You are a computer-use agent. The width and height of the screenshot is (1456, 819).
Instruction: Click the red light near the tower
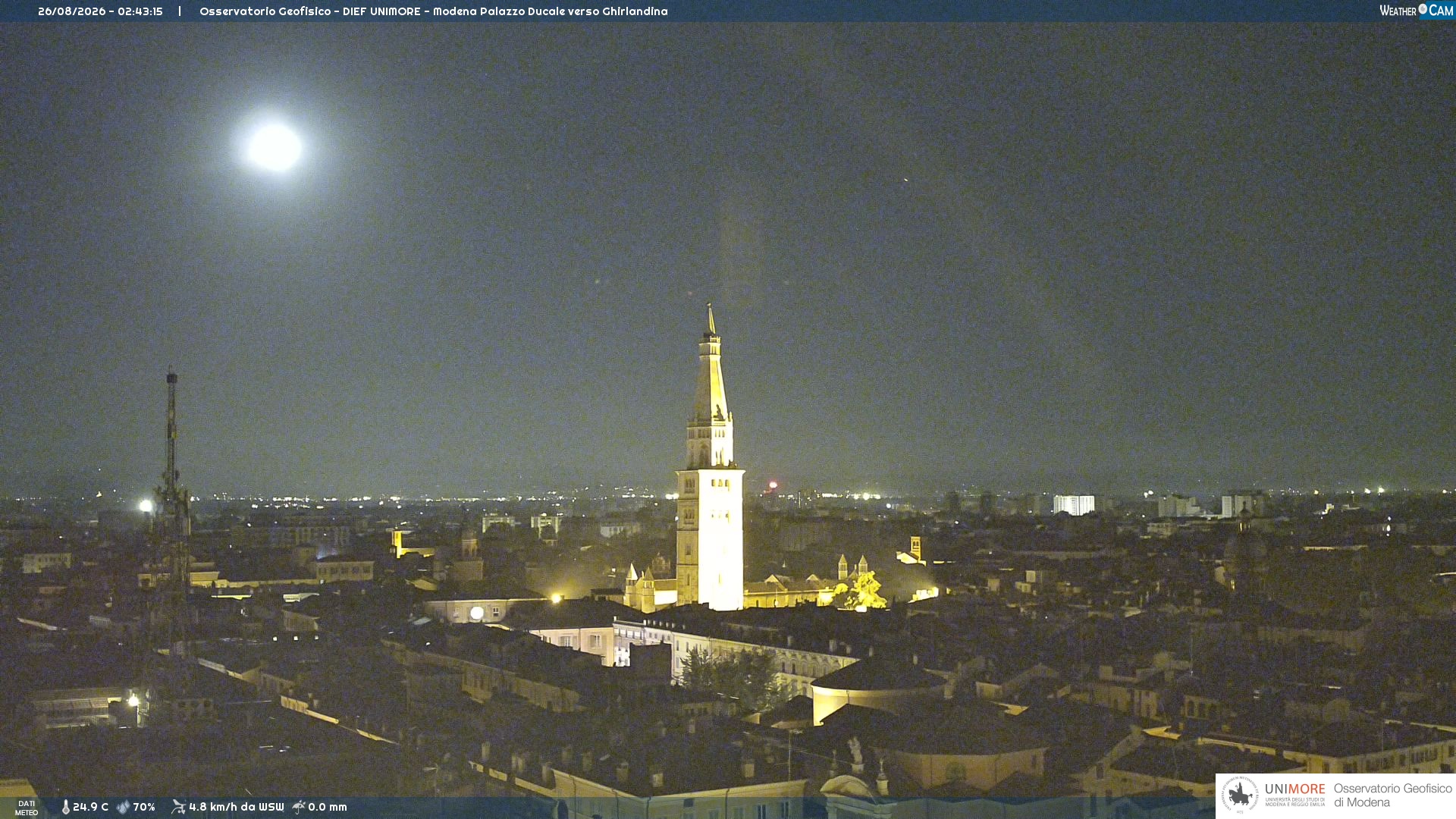coord(773,485)
